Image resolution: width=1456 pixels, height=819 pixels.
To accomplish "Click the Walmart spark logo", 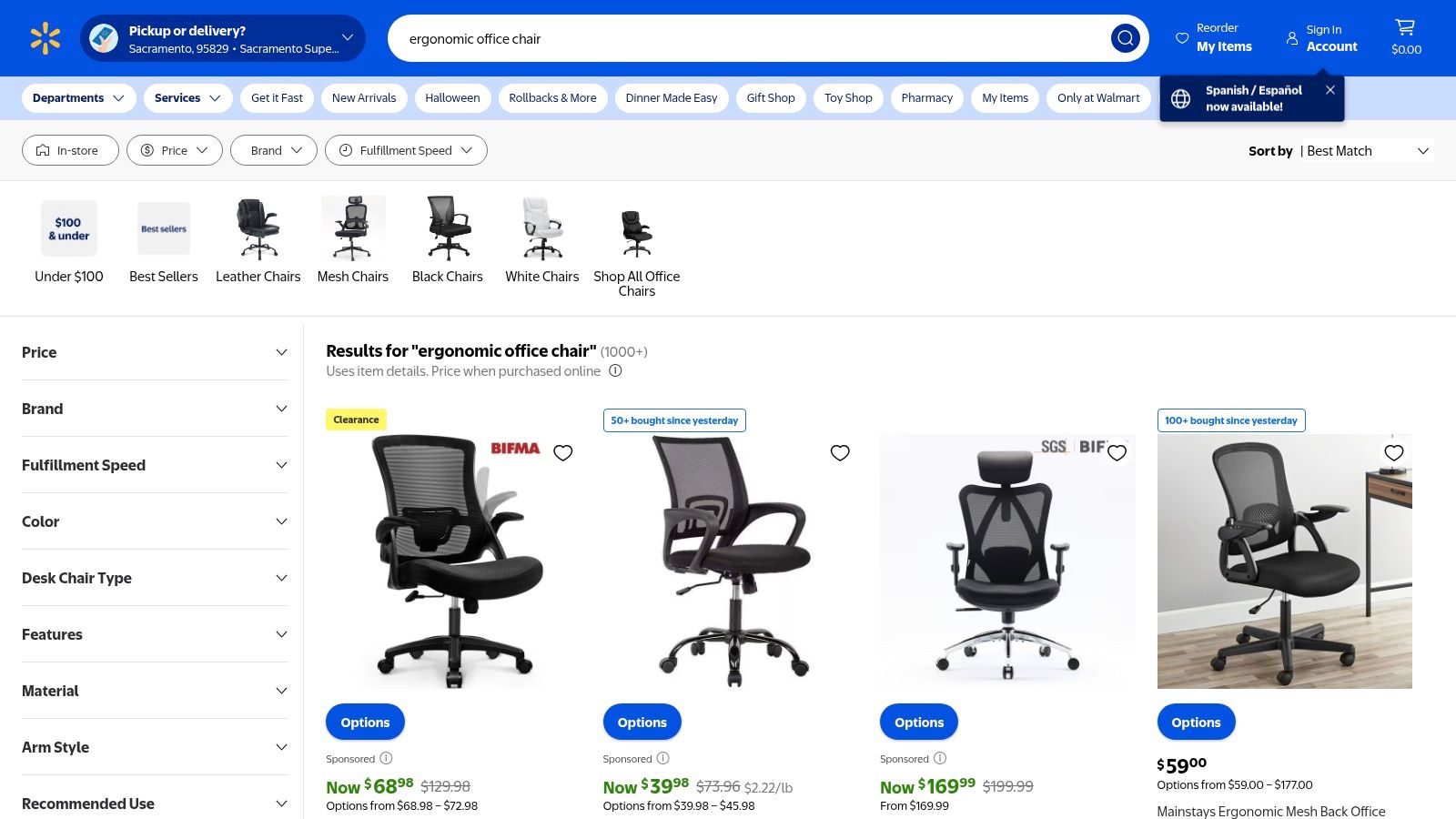I will 45,38.
